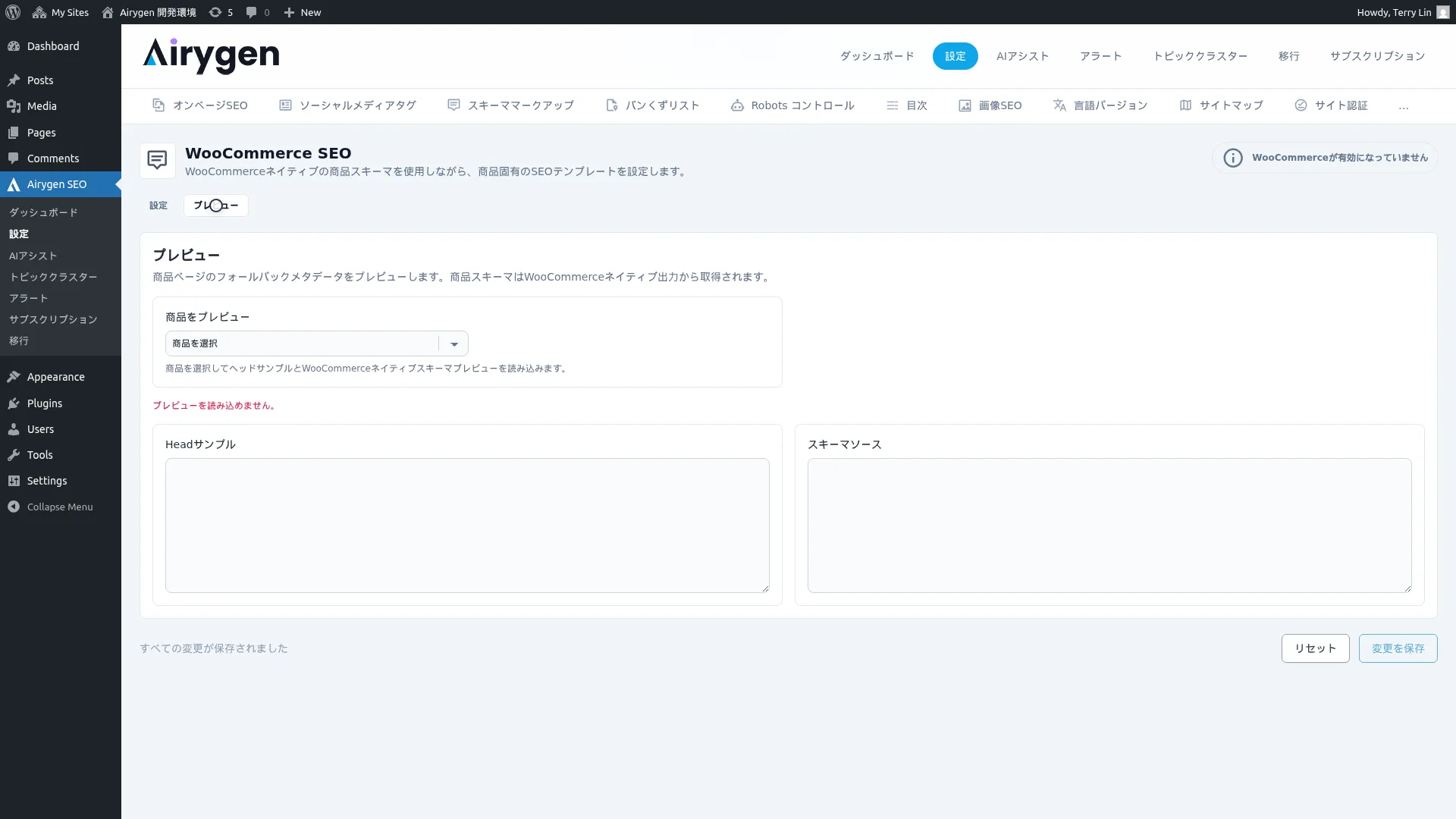Open 移行 submenu item in sidebar

point(19,340)
